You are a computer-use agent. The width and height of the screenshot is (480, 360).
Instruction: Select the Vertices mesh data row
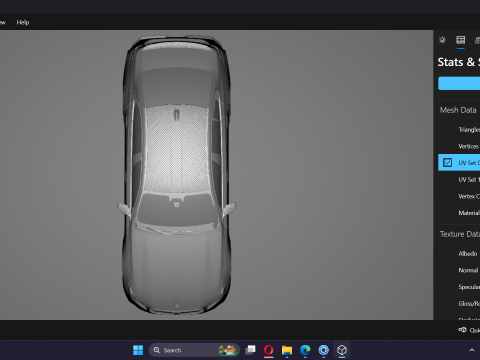click(459, 146)
